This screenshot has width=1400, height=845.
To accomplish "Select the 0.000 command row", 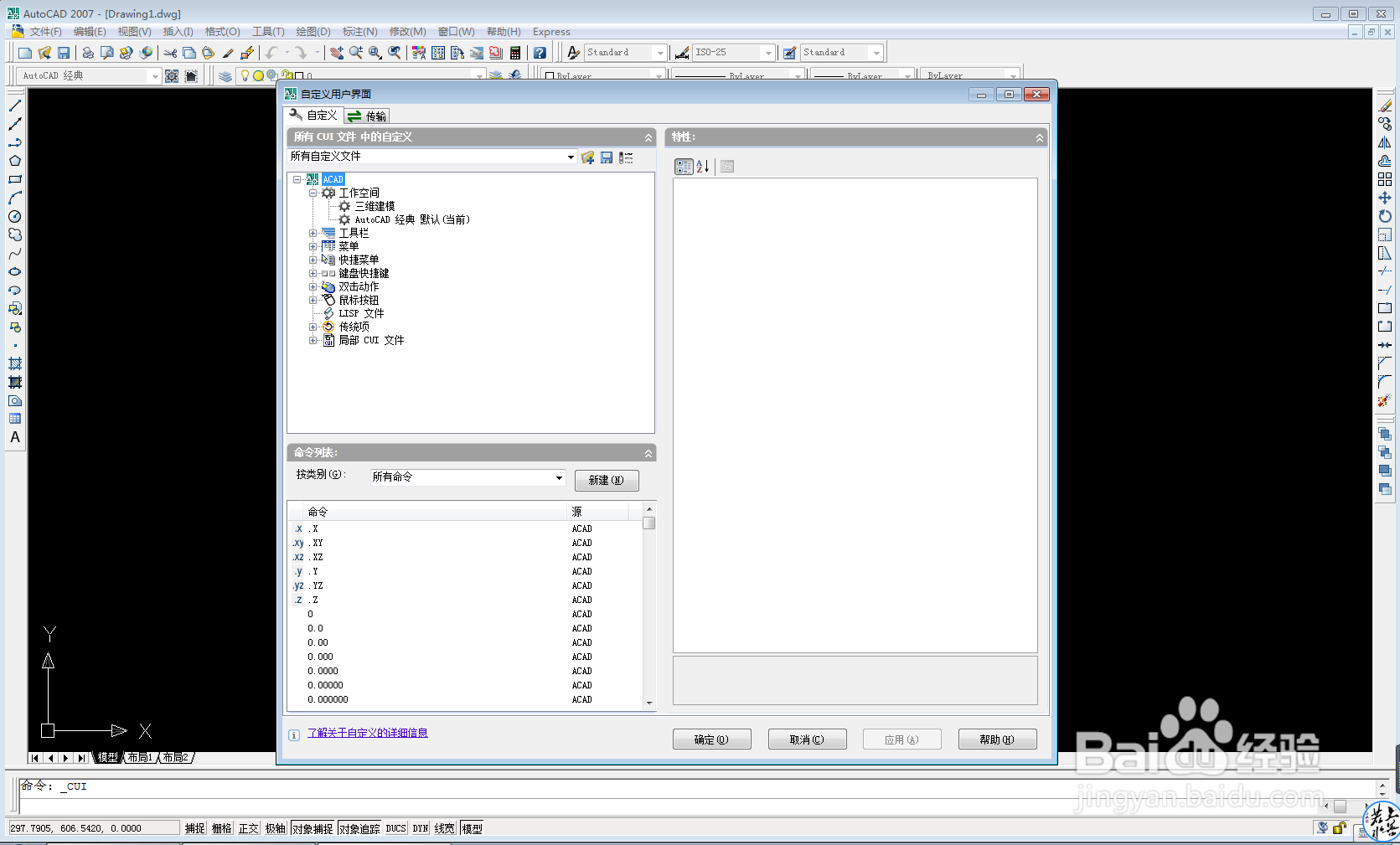I will click(x=466, y=657).
